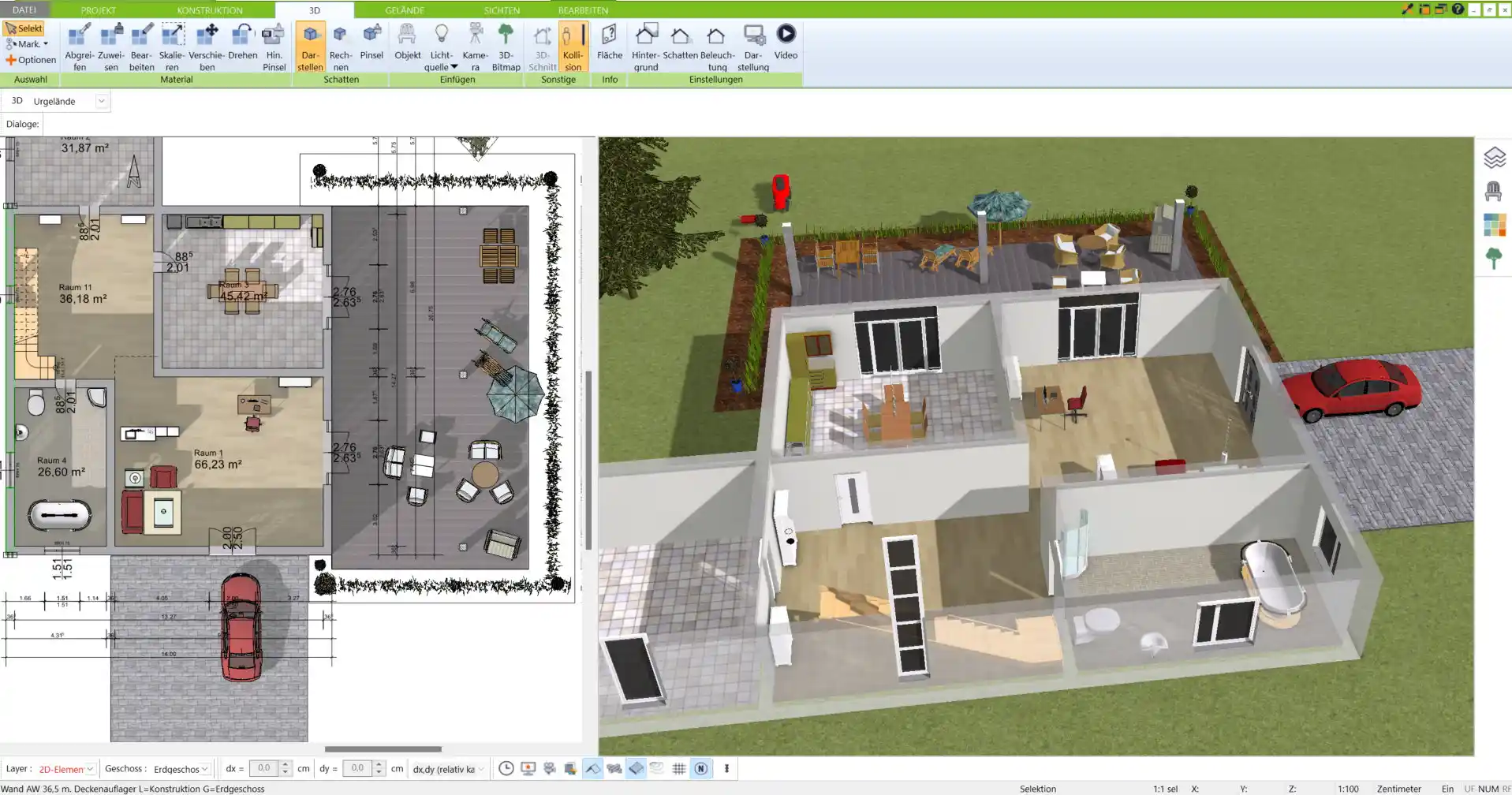This screenshot has width=1512, height=795.
Task: Click the vertical dots overflow in bottom toolbar
Action: pos(726,768)
